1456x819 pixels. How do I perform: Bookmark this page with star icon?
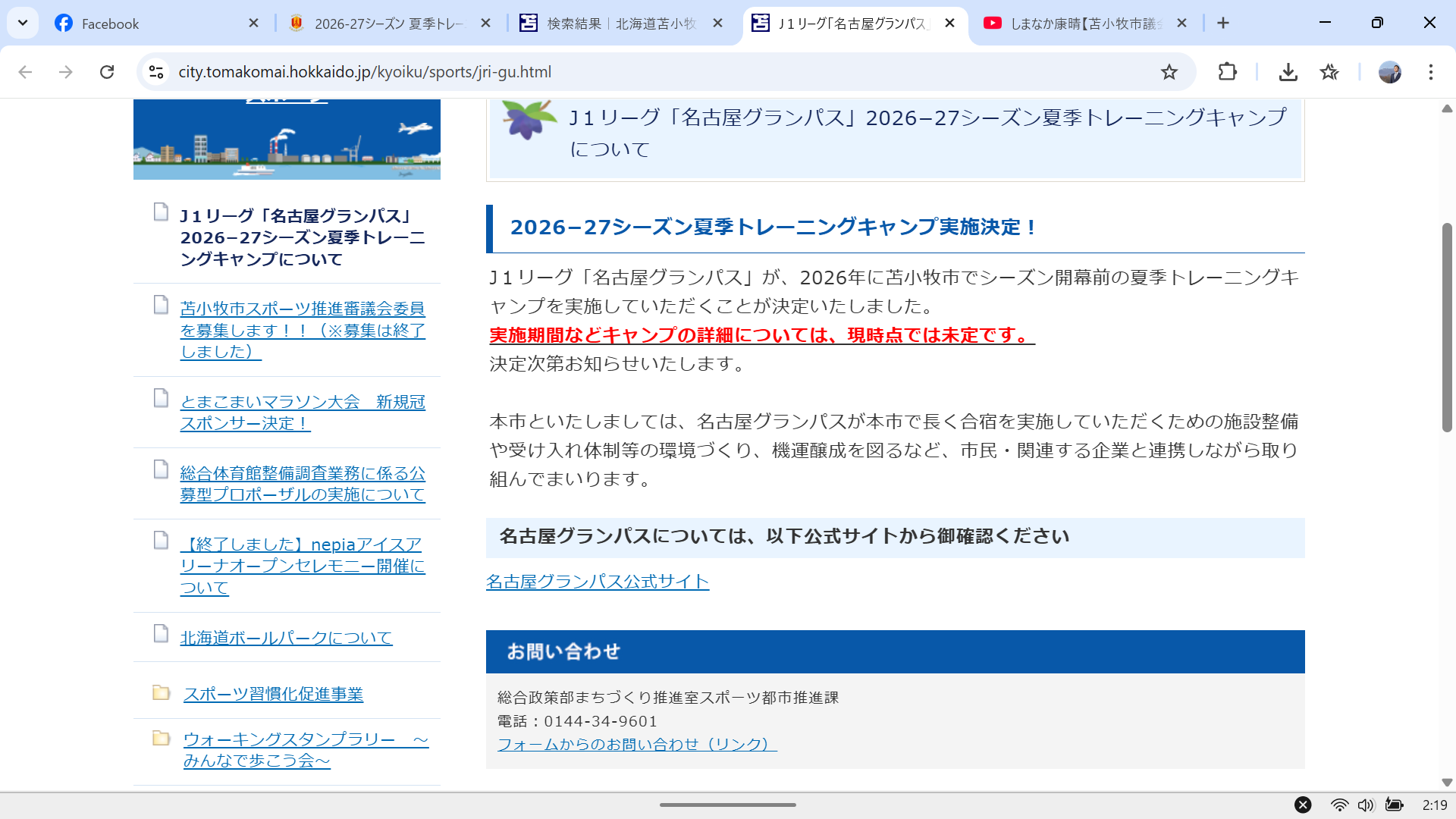[x=1169, y=72]
